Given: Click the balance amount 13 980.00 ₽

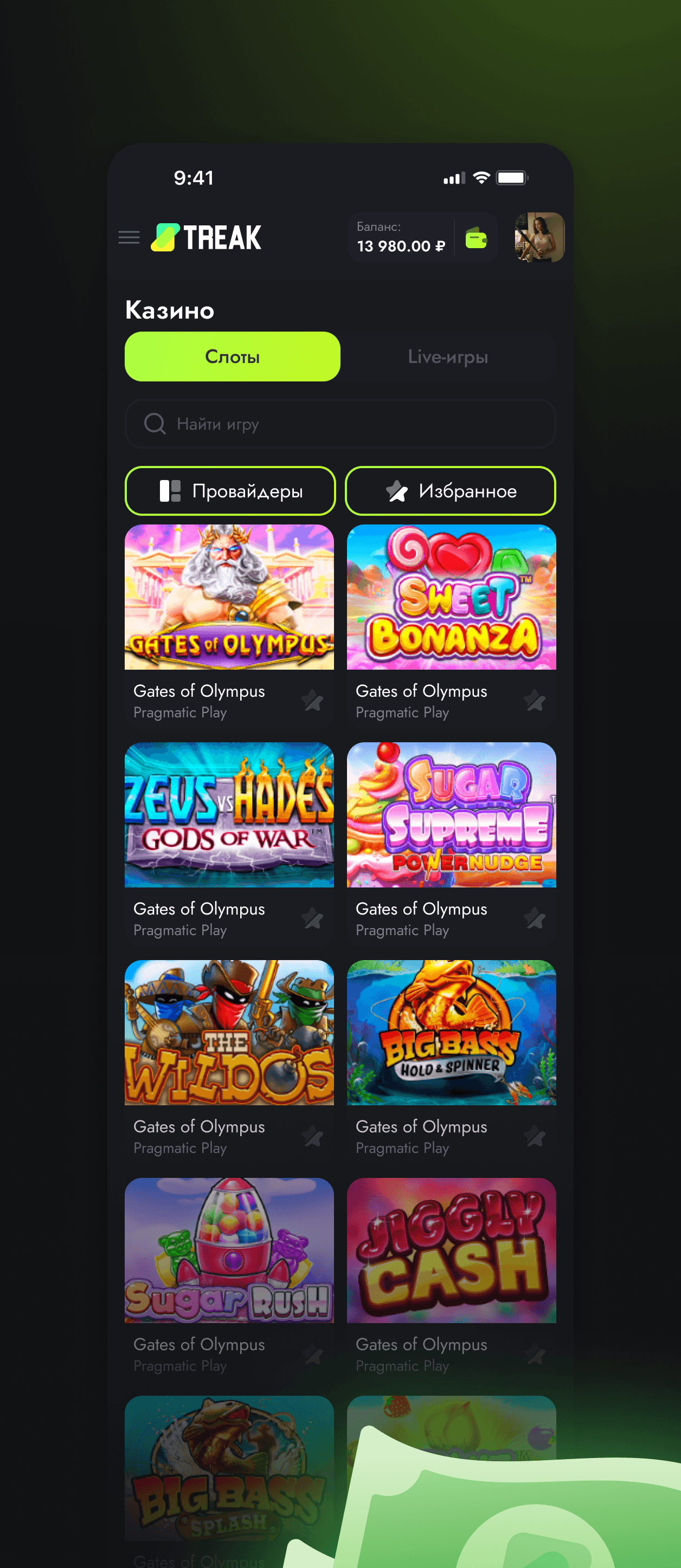Looking at the screenshot, I should [401, 247].
